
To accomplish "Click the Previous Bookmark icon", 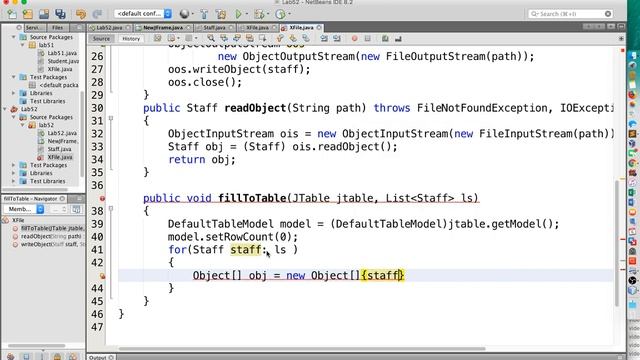I will [280, 39].
